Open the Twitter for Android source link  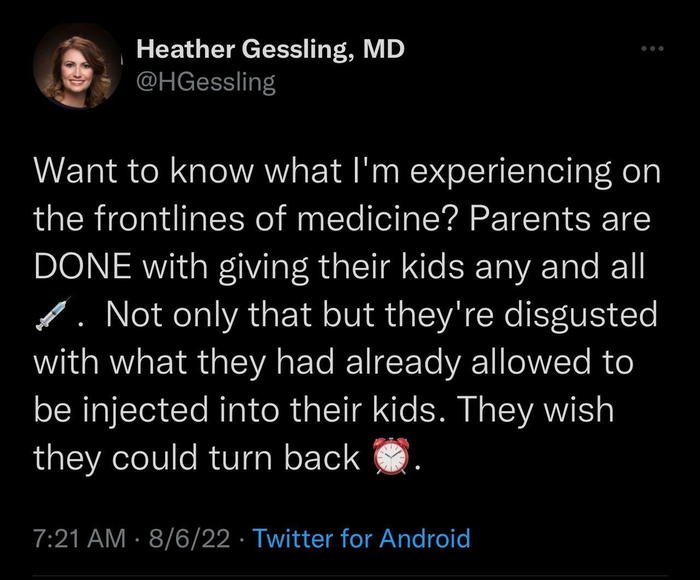361,540
